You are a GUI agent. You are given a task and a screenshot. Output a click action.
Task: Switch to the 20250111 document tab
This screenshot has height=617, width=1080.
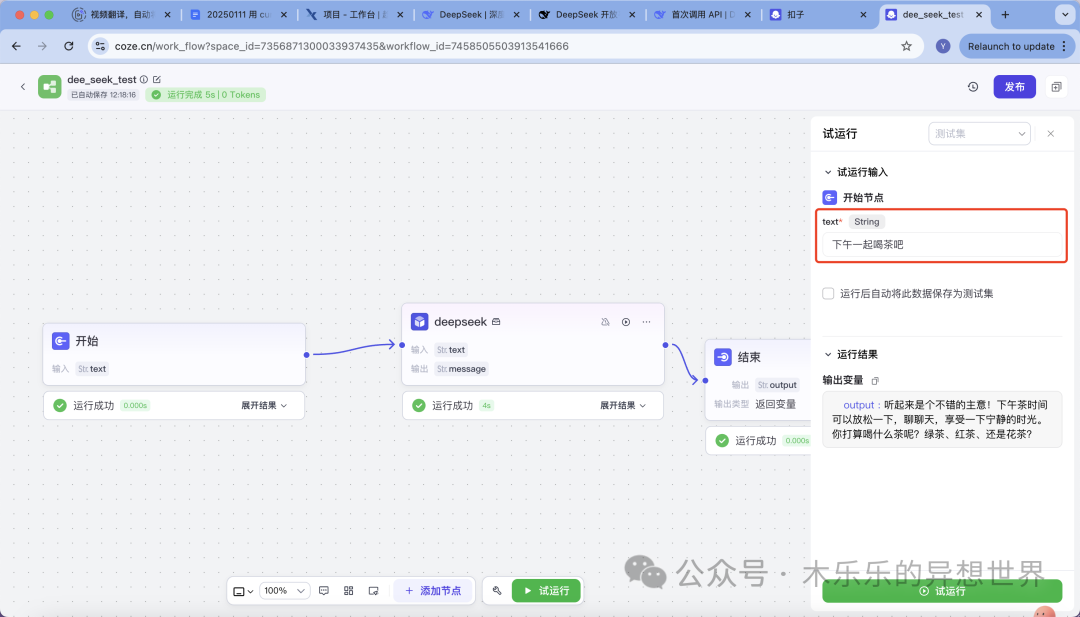238,14
